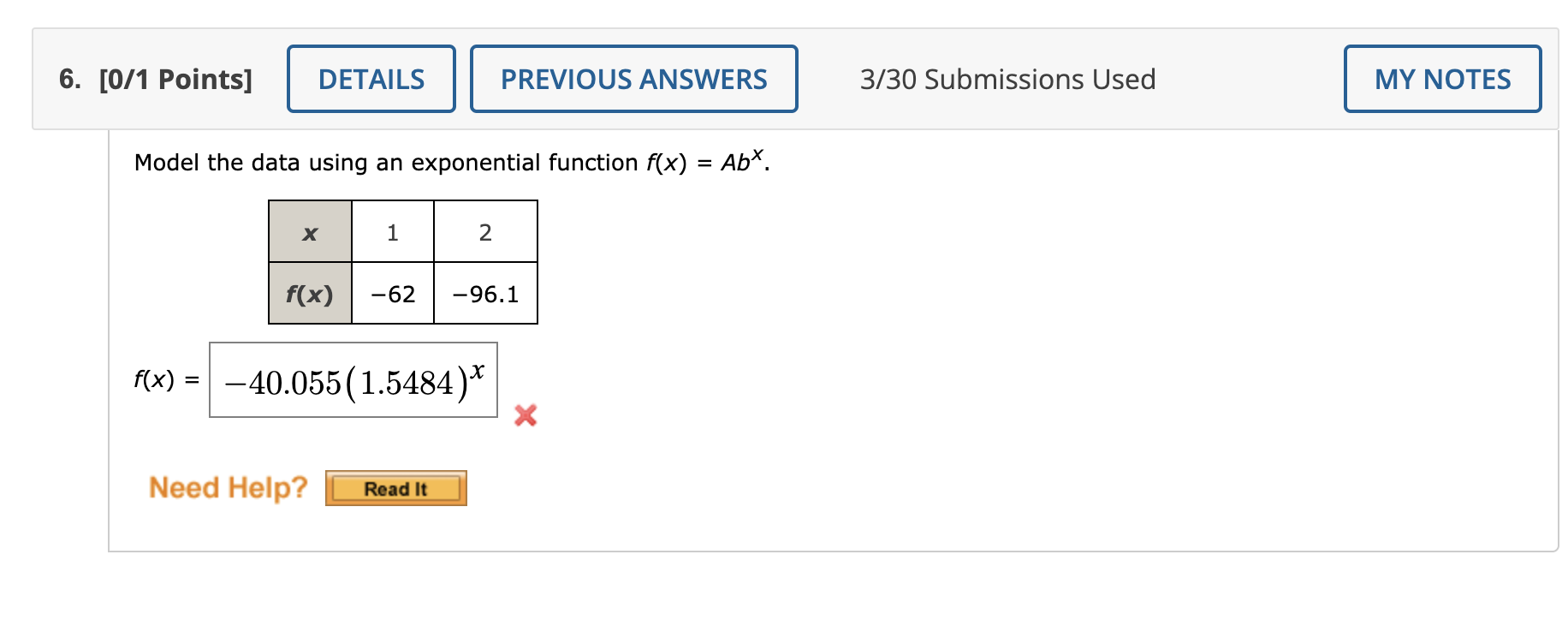Click the 3/30 Submissions Used text
The height and width of the screenshot is (632, 1568).
(1007, 79)
